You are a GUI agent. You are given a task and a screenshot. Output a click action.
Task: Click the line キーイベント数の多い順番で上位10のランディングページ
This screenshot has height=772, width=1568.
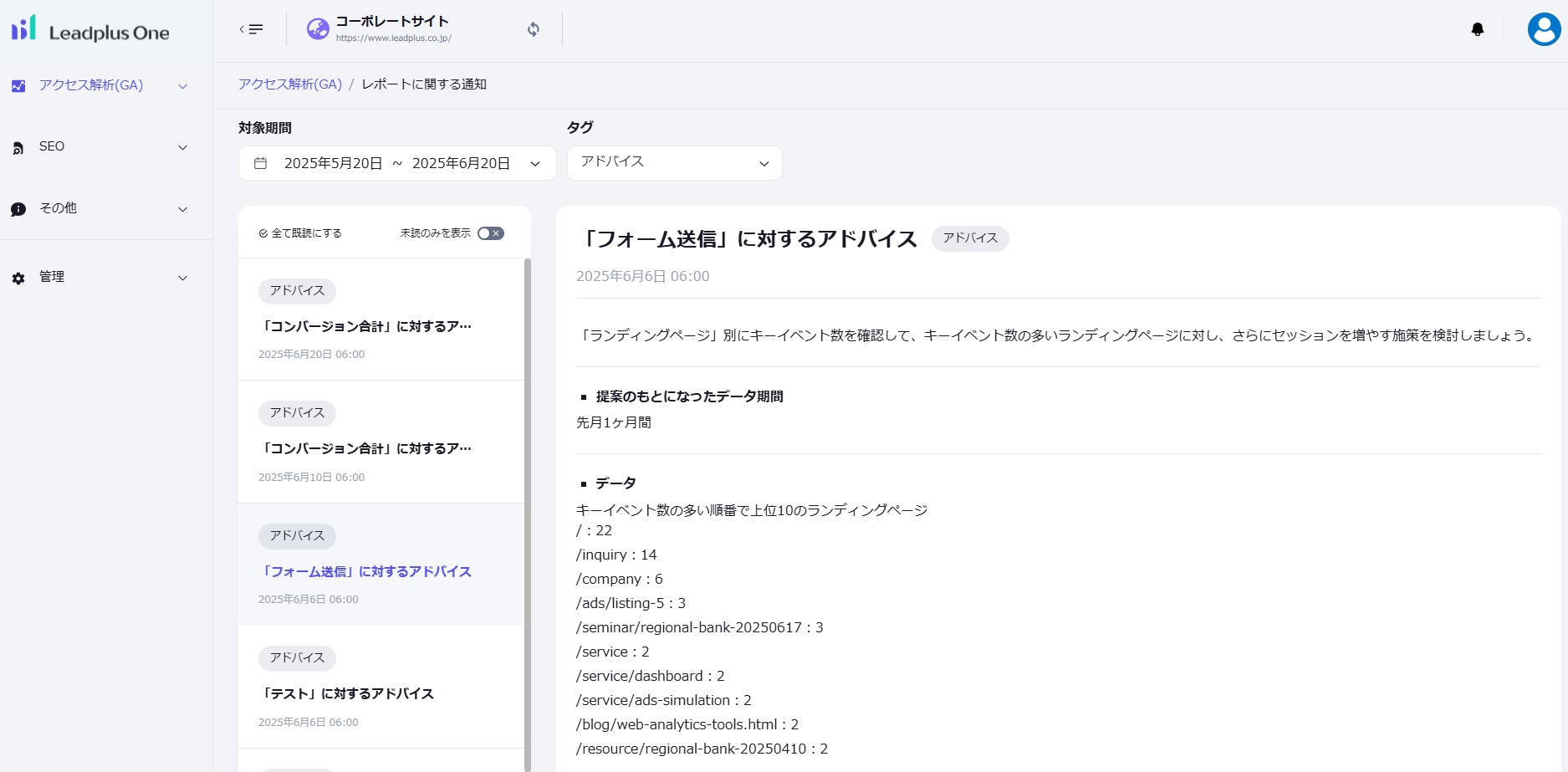(x=752, y=510)
